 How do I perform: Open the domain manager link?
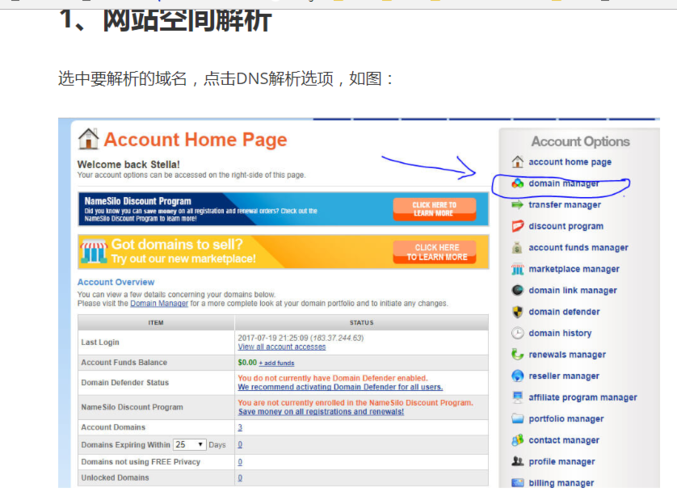click(564, 183)
